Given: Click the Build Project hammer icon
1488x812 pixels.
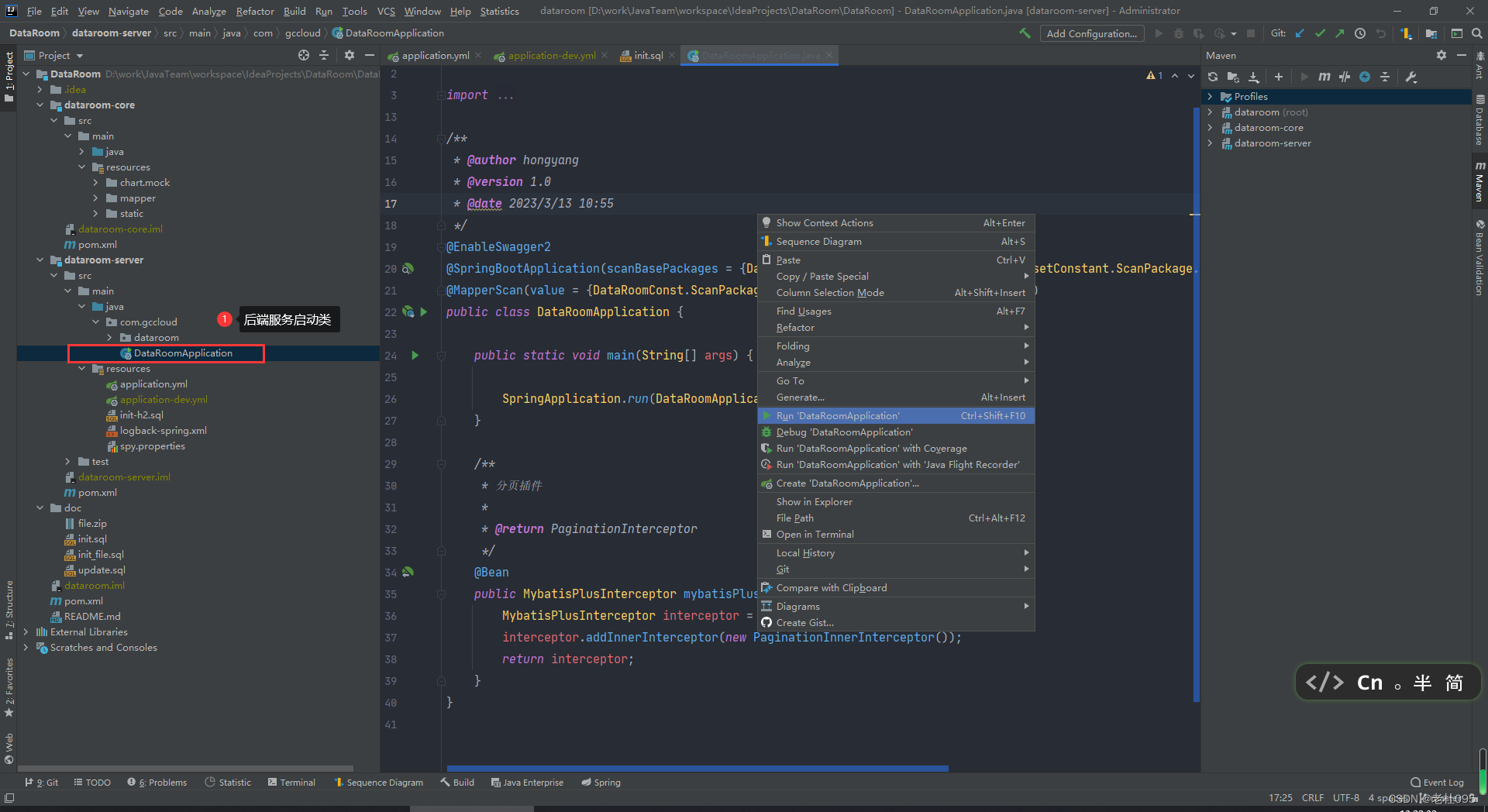Looking at the screenshot, I should 1025,33.
